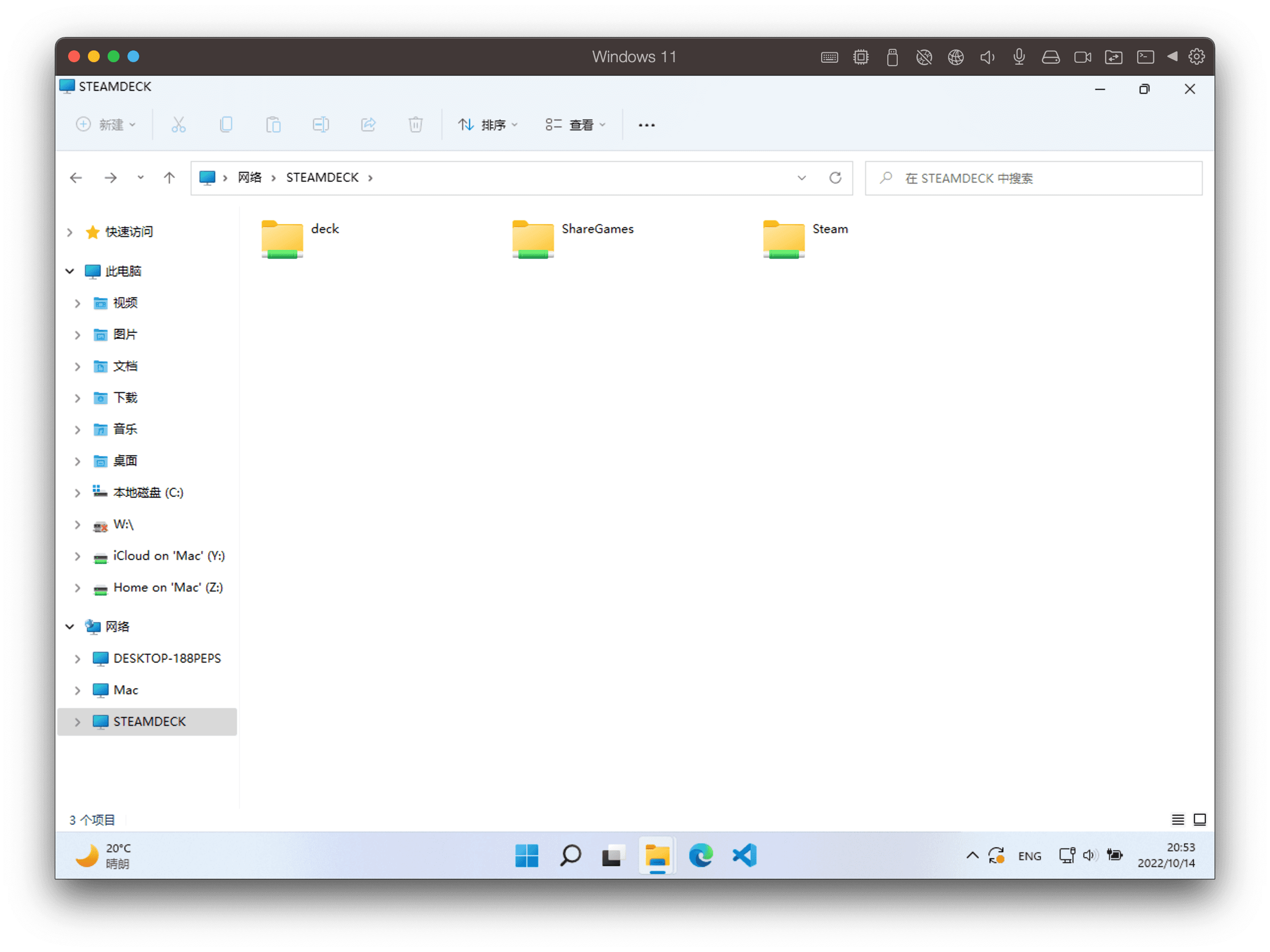1270x952 pixels.
Task: Click the STEAMDECK search input field
Action: (1033, 179)
